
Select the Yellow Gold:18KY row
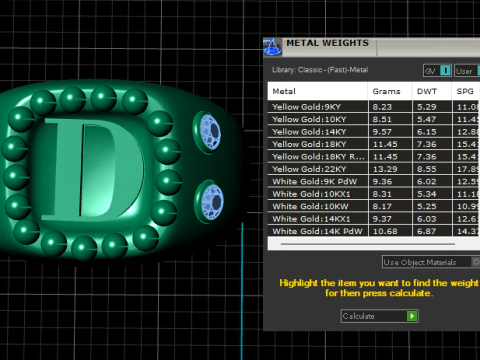[374, 144]
